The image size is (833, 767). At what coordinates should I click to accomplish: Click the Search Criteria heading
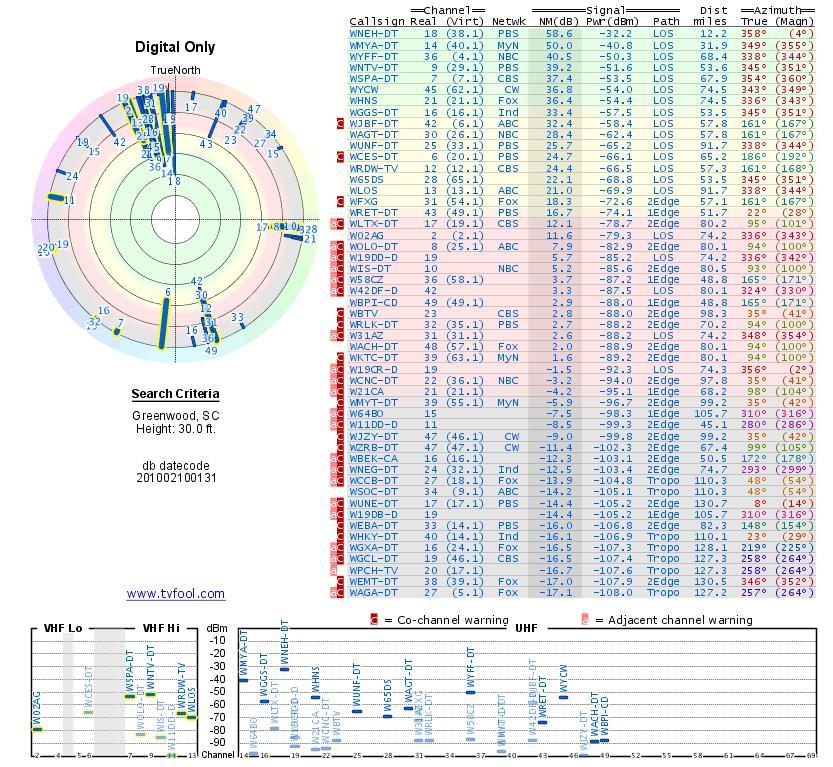pos(175,394)
